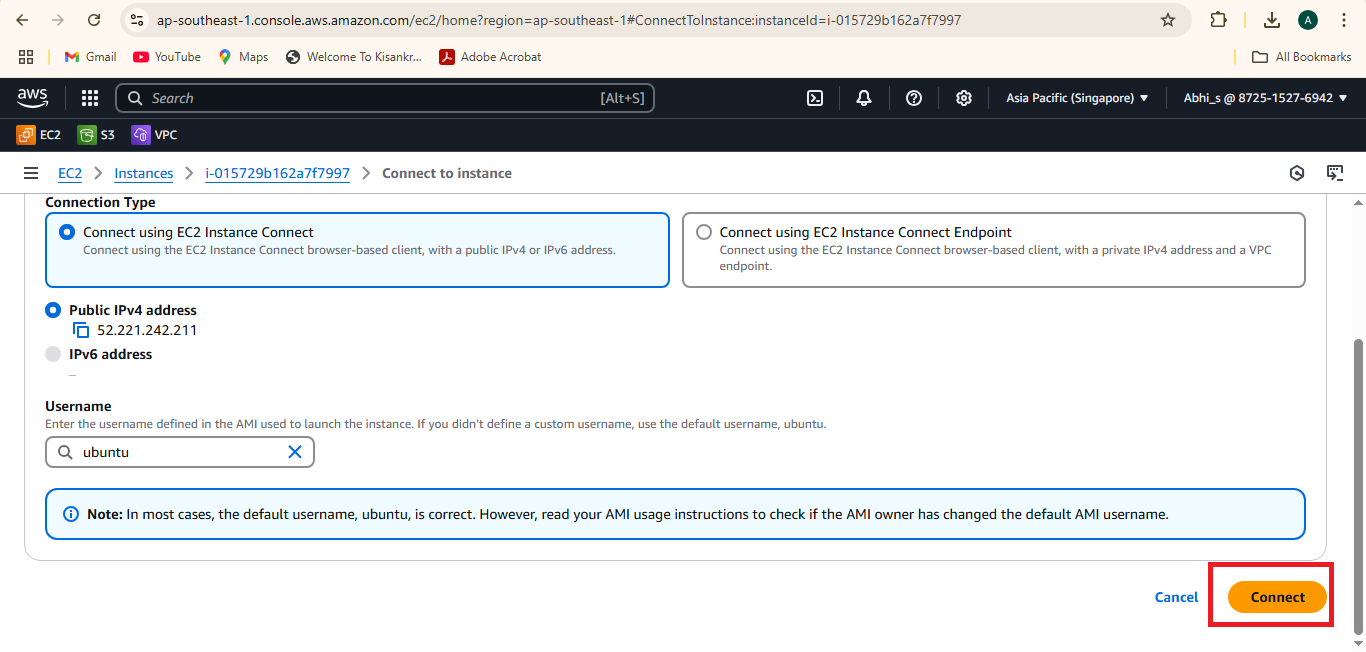Click the browser back arrow

click(x=23, y=20)
